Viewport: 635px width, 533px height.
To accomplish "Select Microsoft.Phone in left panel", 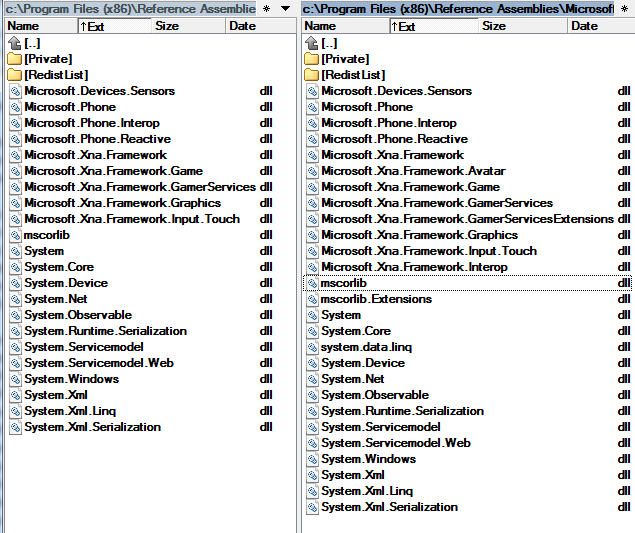I will (70, 107).
